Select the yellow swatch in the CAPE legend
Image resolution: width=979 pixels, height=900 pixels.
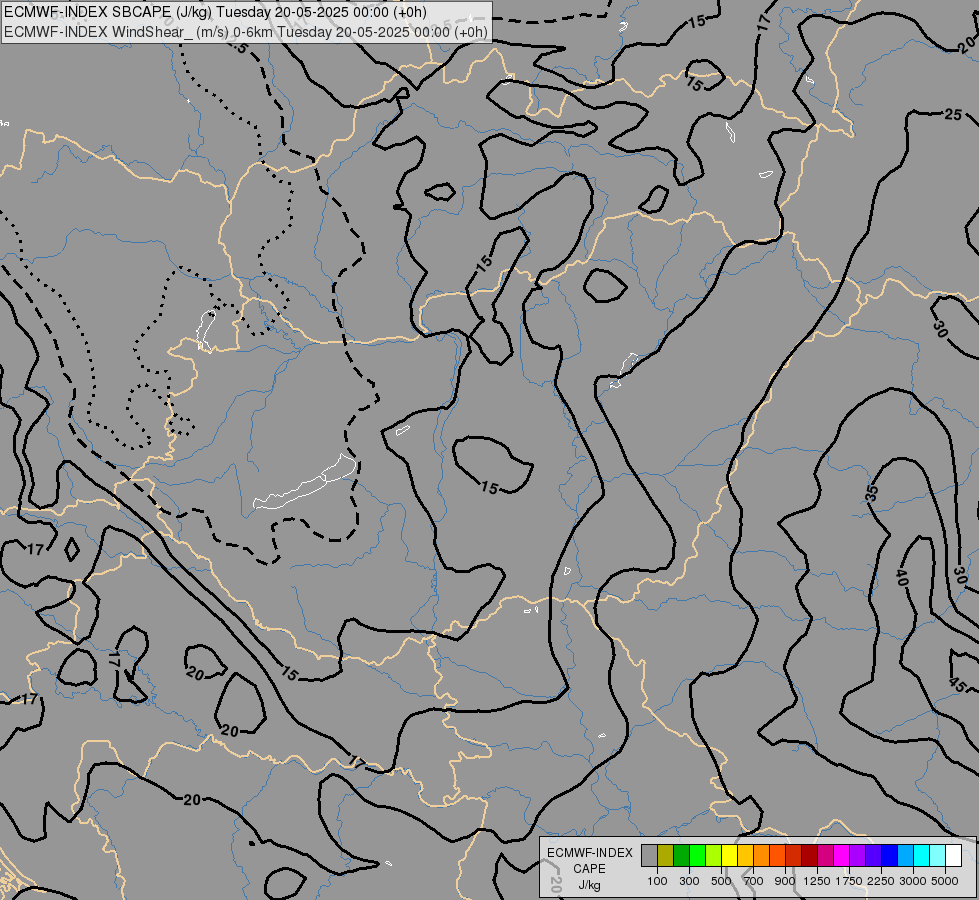pyautogui.click(x=729, y=855)
